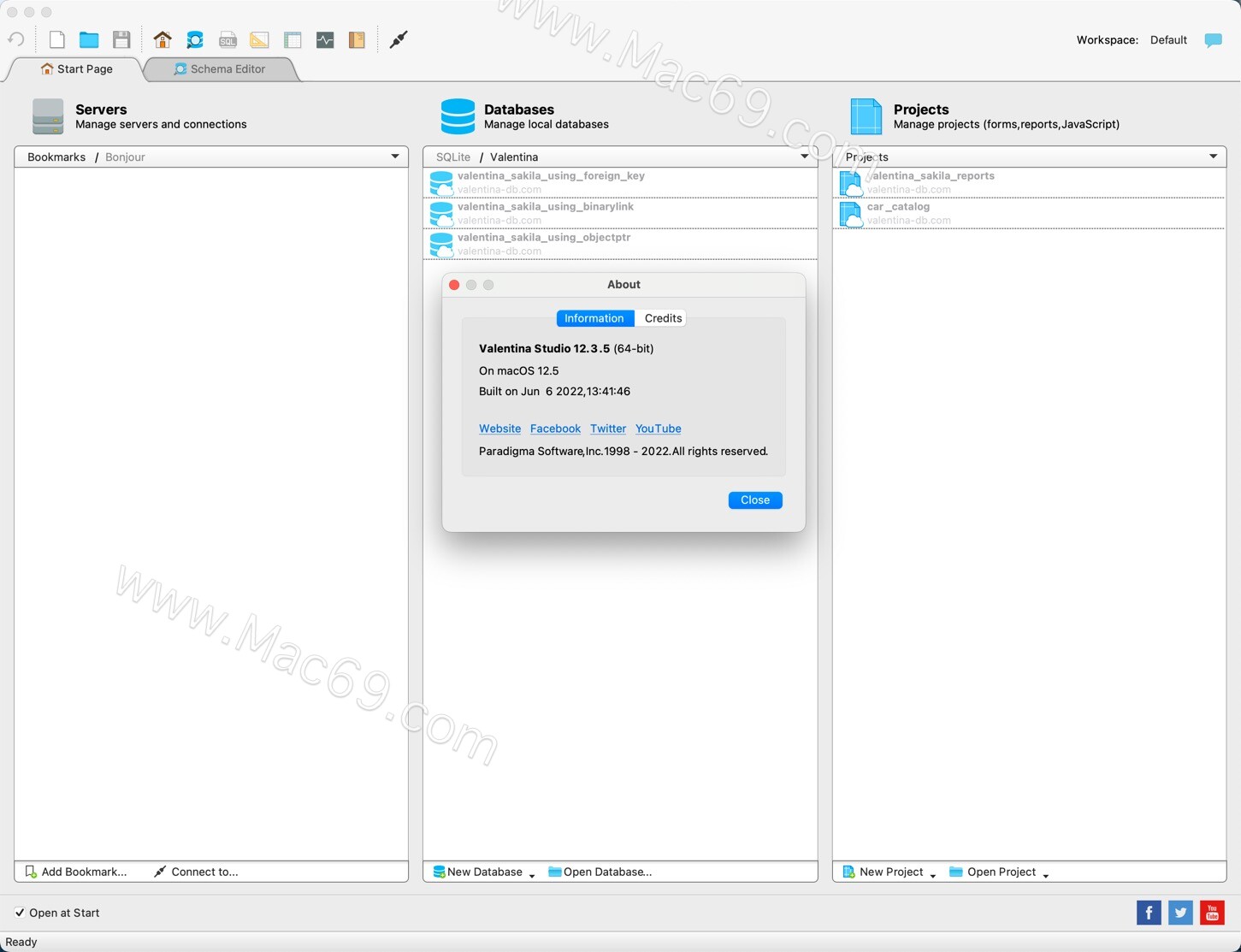Switch to the Schema Editor tab
This screenshot has width=1241, height=952.
pos(220,69)
